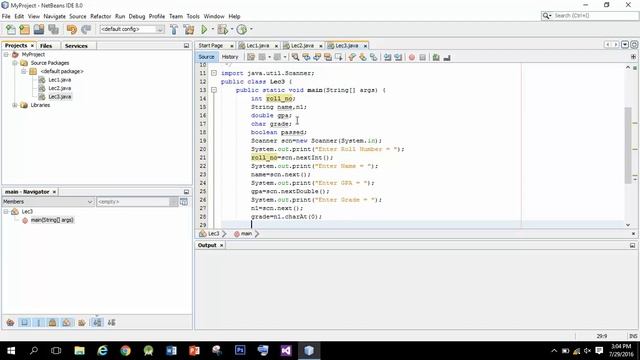
Task: Click the Windows Start button
Action: (x=11, y=351)
